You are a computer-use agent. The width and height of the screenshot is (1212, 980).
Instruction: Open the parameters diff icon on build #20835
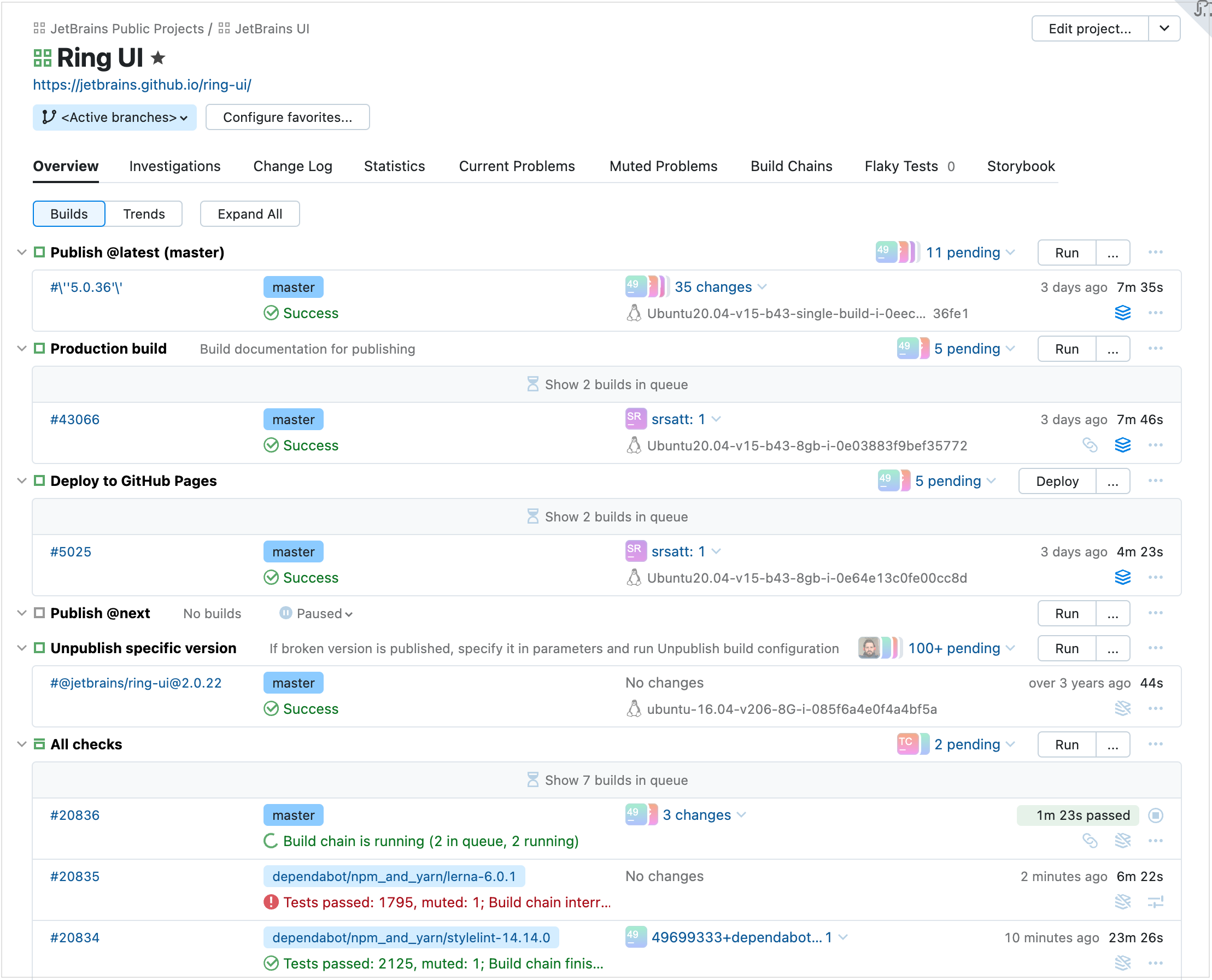(1157, 902)
